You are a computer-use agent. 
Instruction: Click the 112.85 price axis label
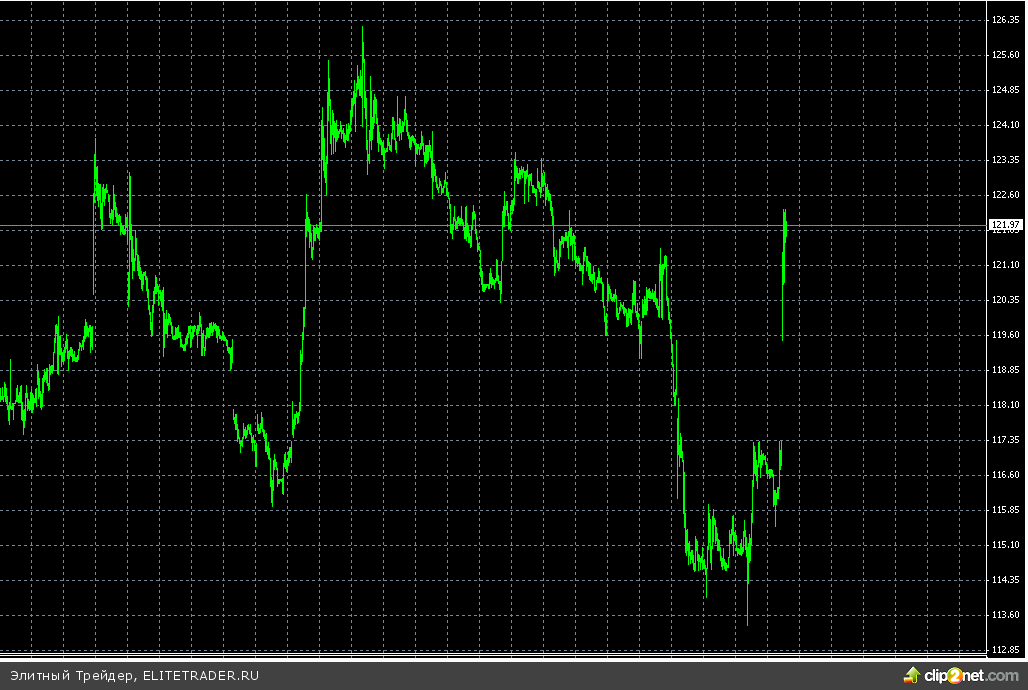pyautogui.click(x=1005, y=650)
